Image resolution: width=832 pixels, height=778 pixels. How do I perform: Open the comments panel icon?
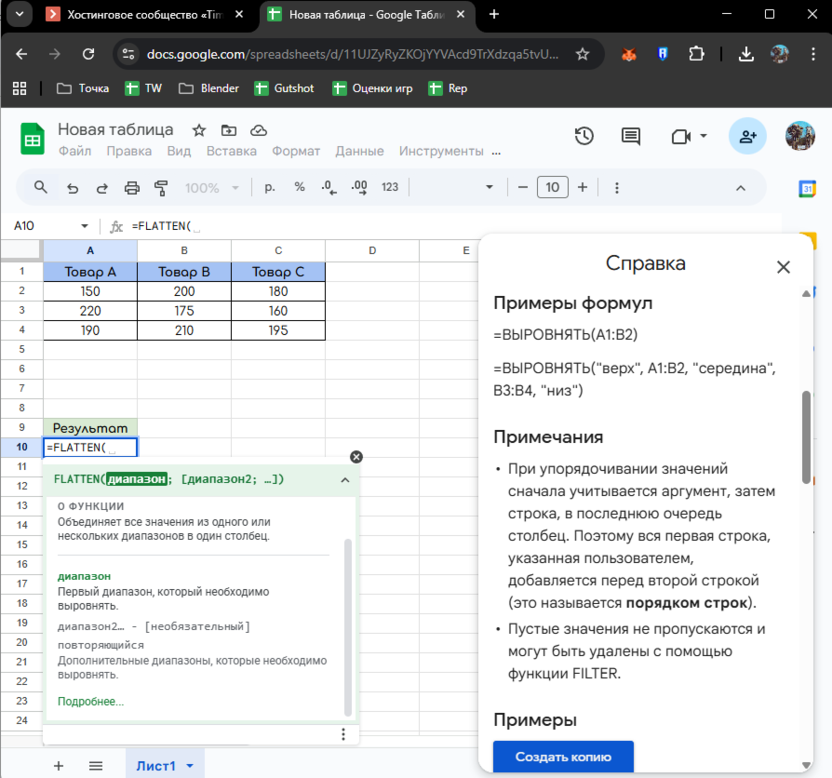(x=630, y=136)
